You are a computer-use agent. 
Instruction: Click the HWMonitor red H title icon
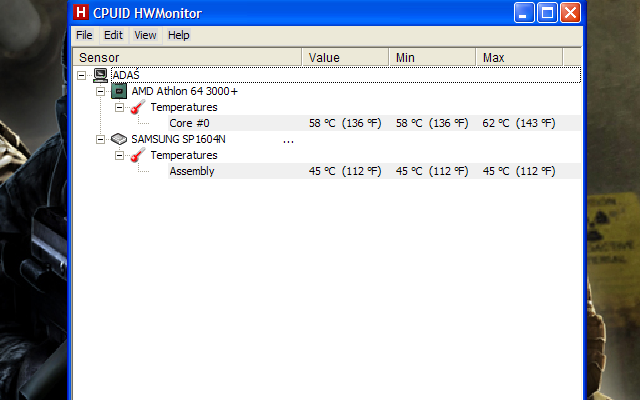[81, 13]
